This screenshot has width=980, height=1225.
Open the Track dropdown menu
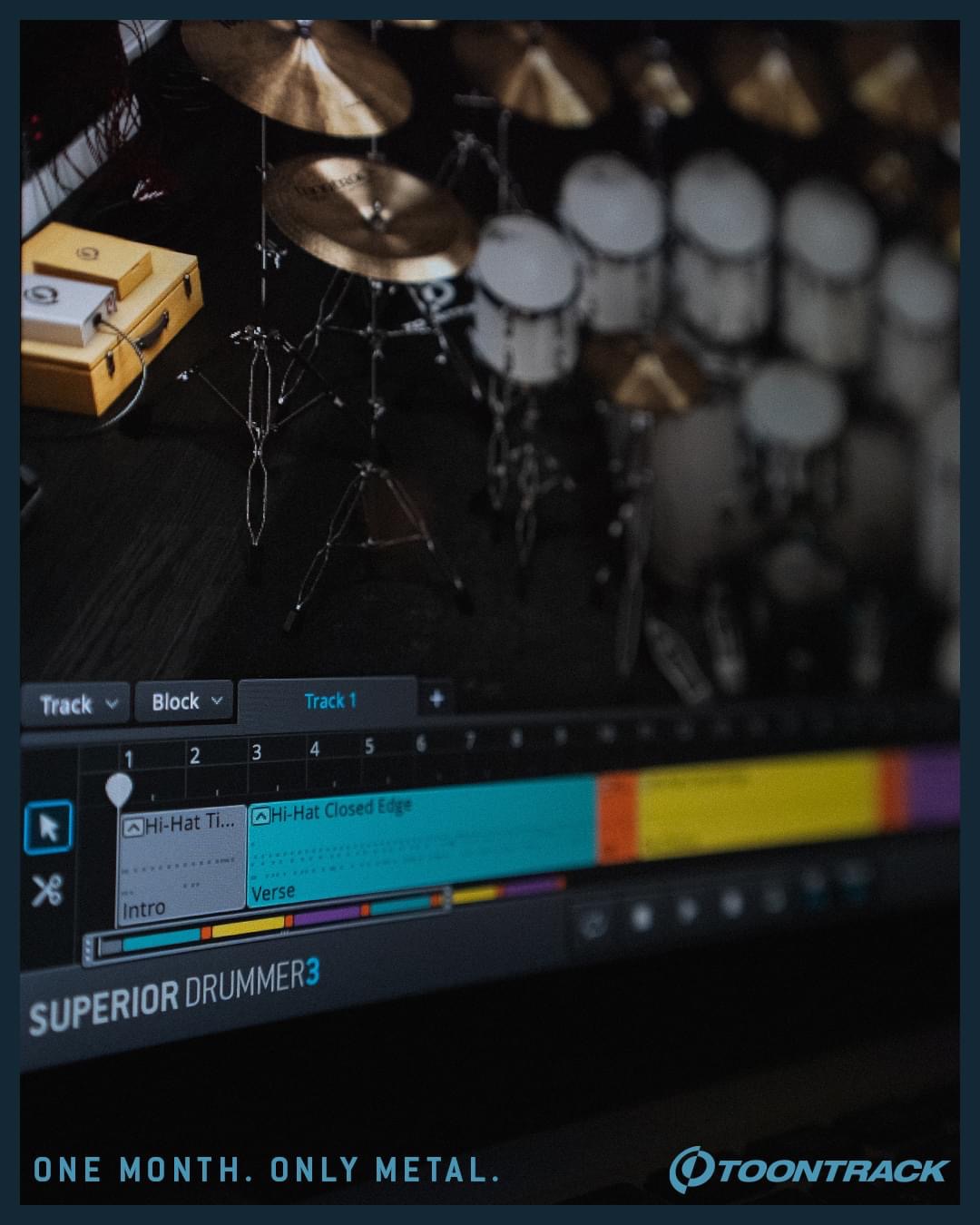tap(77, 704)
